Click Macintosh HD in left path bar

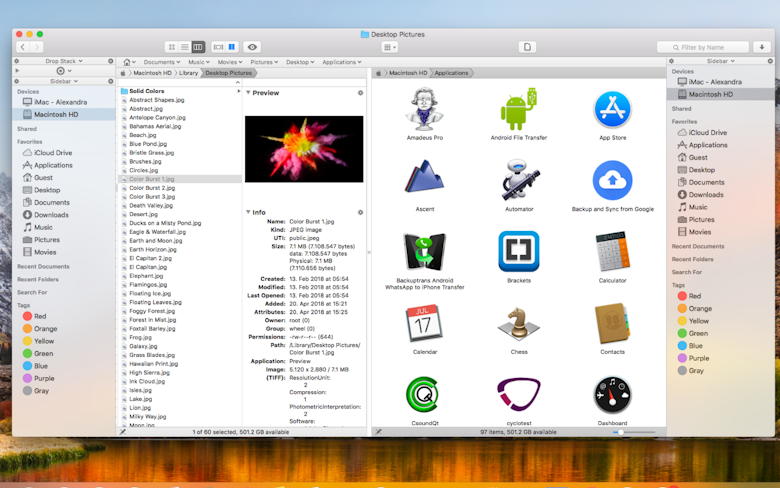tap(152, 73)
